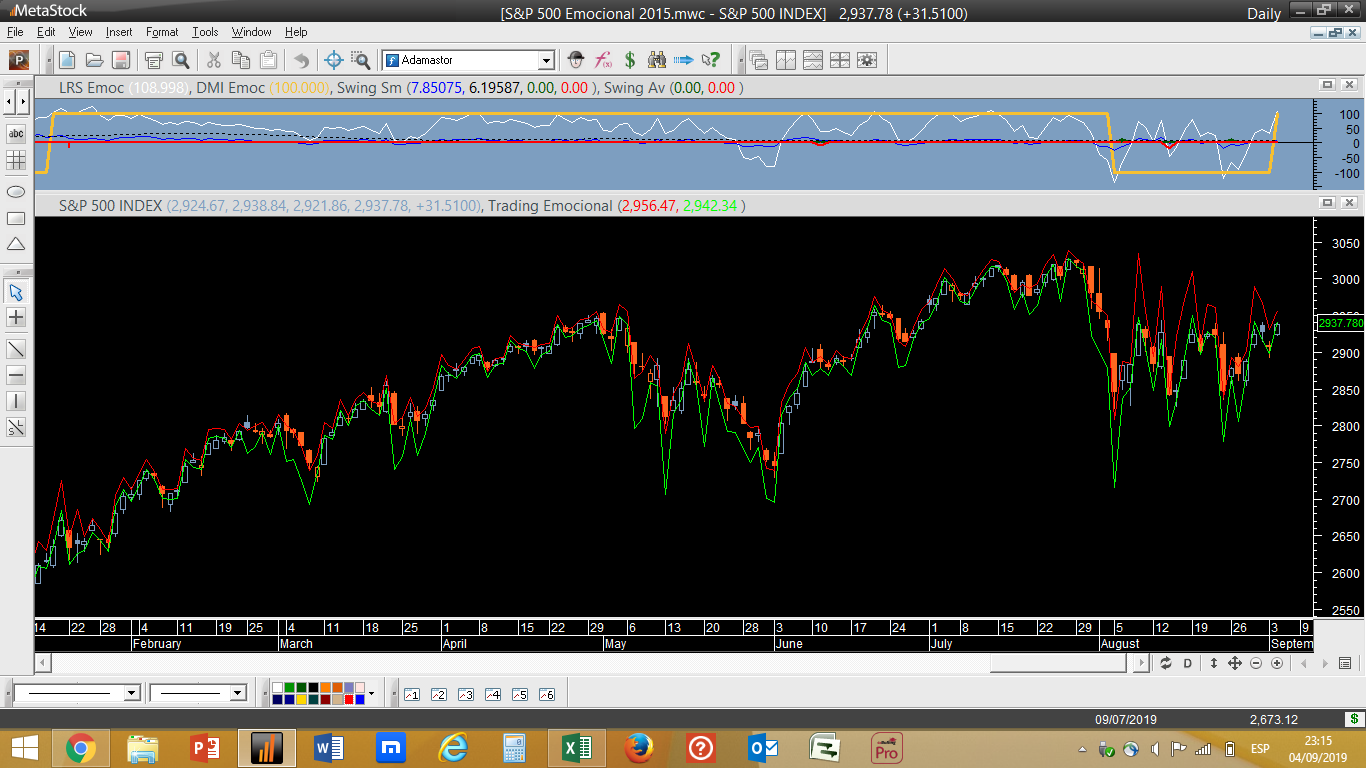This screenshot has height=768, width=1366.
Task: Apply chart template button 3
Action: pos(465,694)
